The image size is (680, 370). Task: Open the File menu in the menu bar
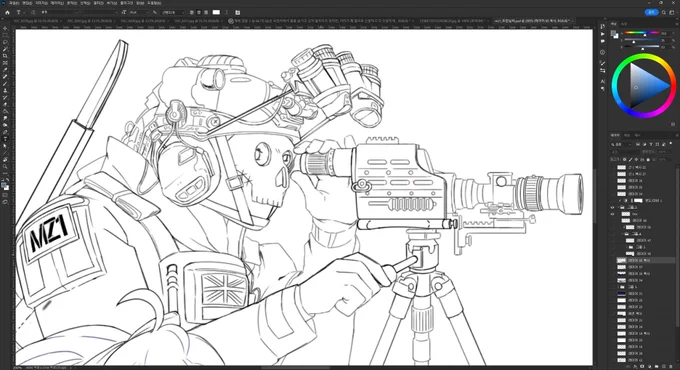coord(14,3)
